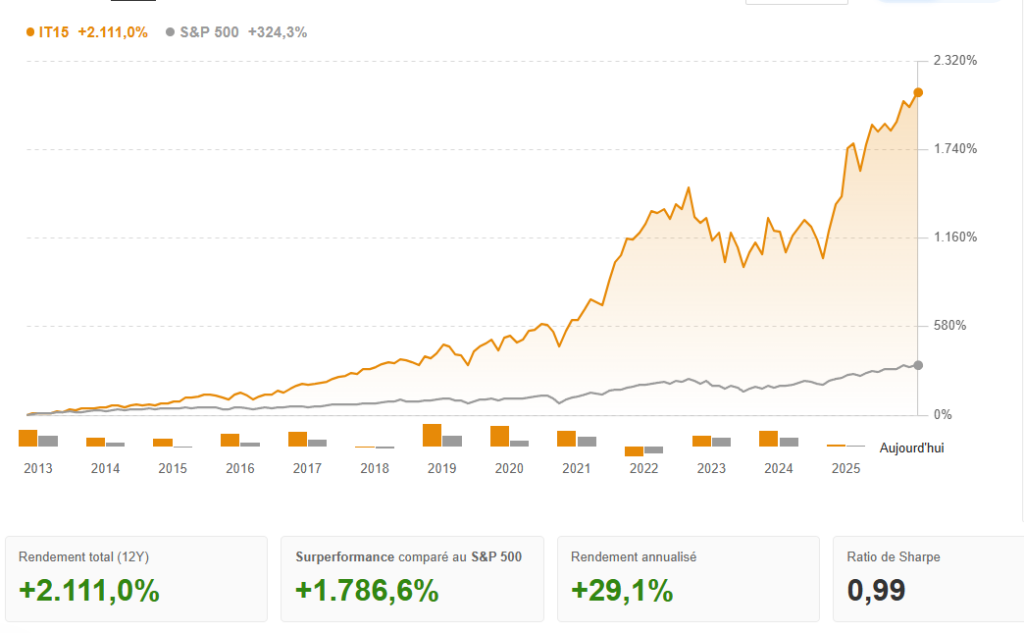
Task: Click the 2019 orange yearly return bar
Action: point(432,435)
